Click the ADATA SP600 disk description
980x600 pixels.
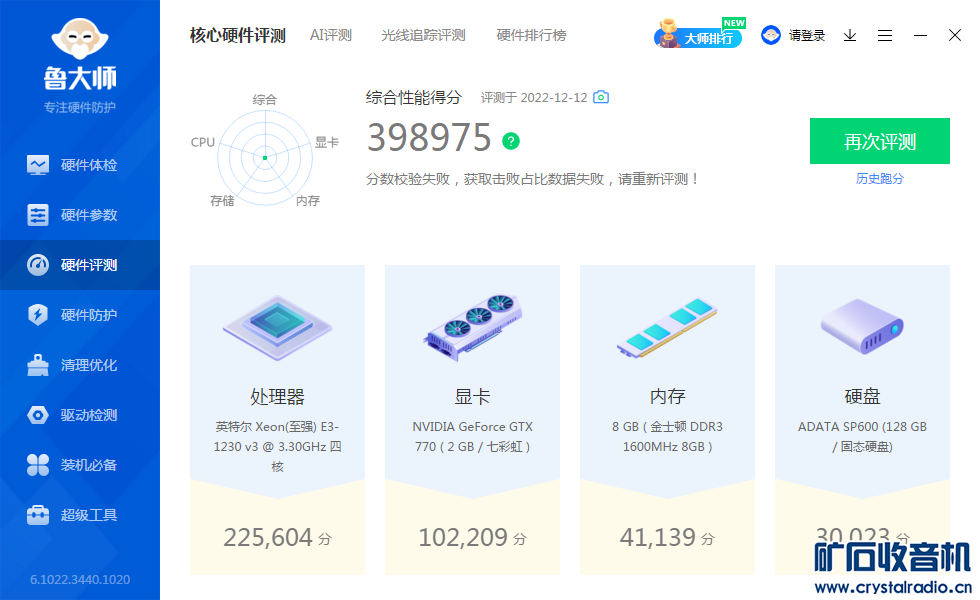(x=862, y=436)
